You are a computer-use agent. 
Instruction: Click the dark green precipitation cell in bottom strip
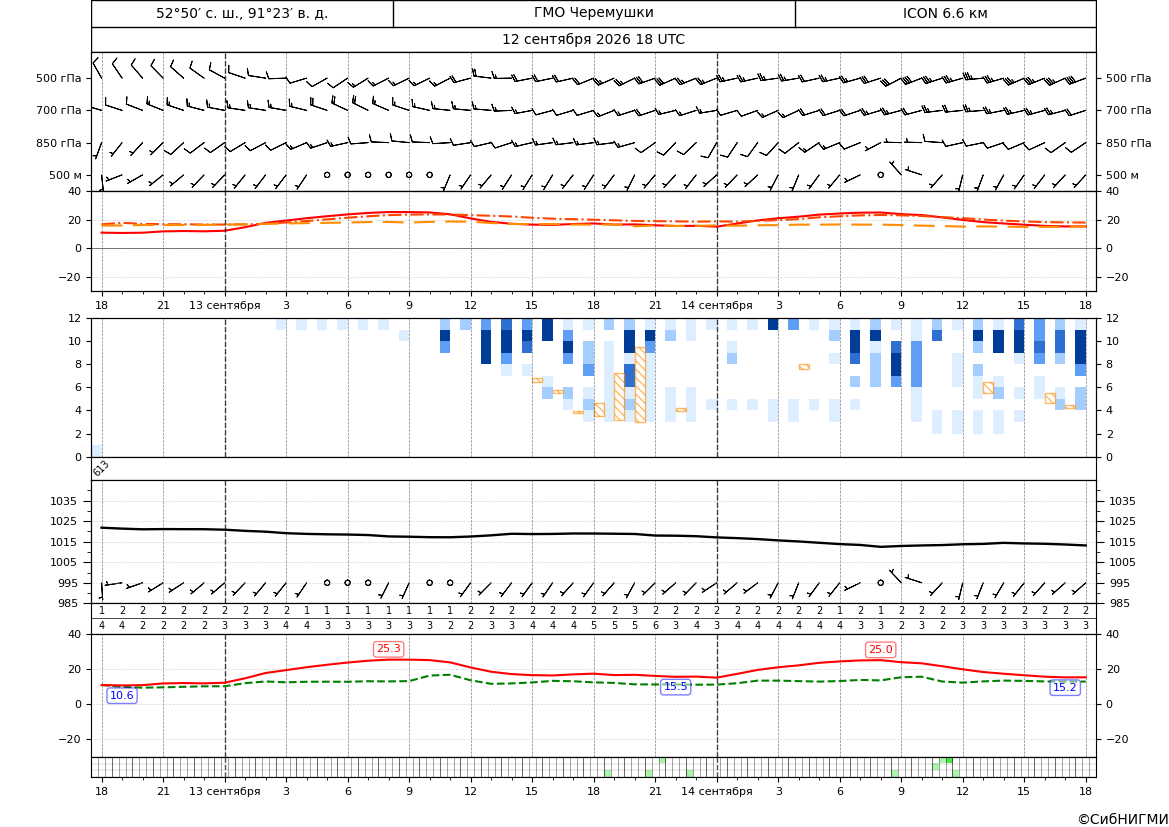(x=949, y=761)
